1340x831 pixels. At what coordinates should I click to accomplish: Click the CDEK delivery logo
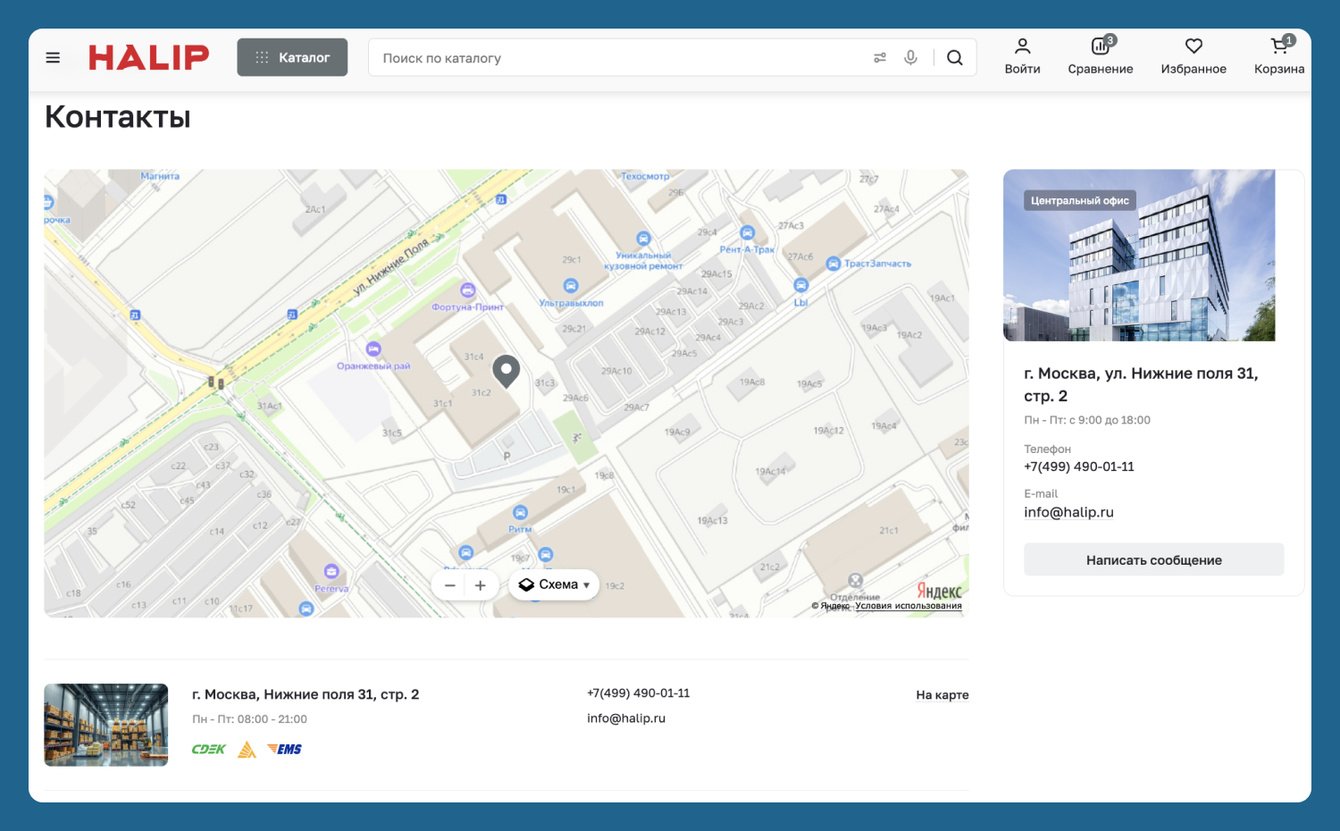tap(209, 749)
